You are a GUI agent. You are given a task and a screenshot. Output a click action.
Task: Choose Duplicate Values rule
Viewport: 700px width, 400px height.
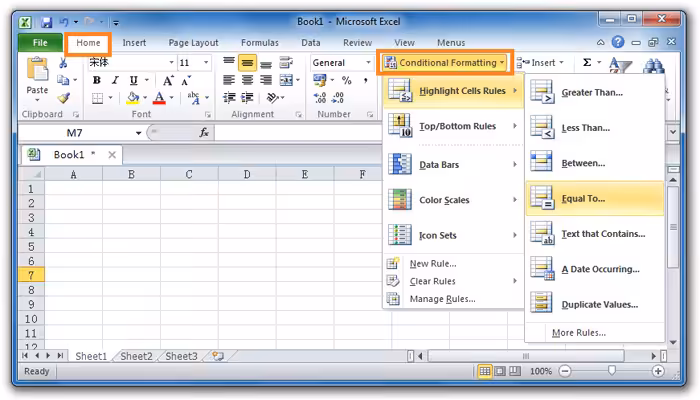click(x=595, y=304)
